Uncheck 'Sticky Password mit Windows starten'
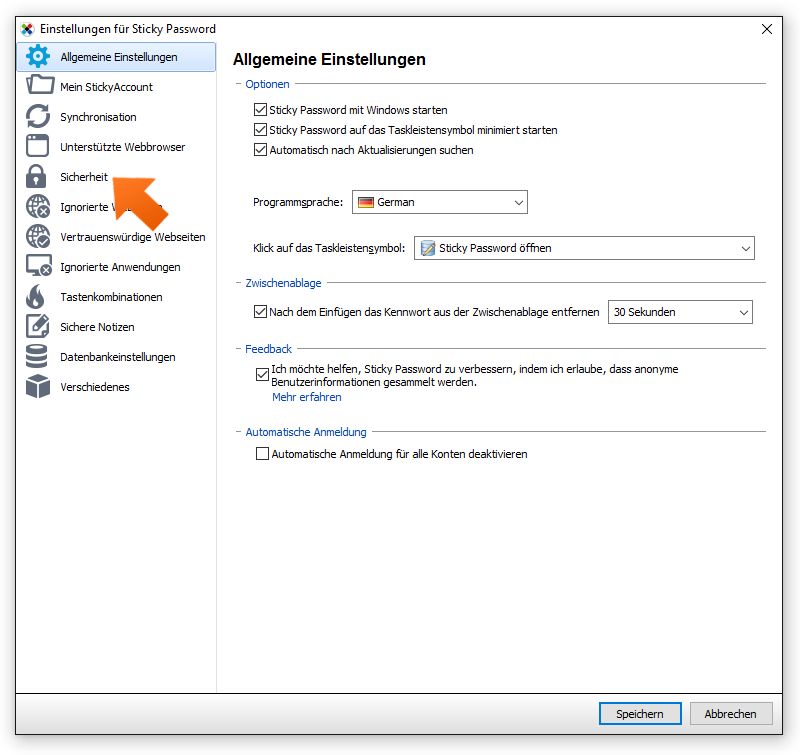The width and height of the screenshot is (800, 755). (260, 110)
